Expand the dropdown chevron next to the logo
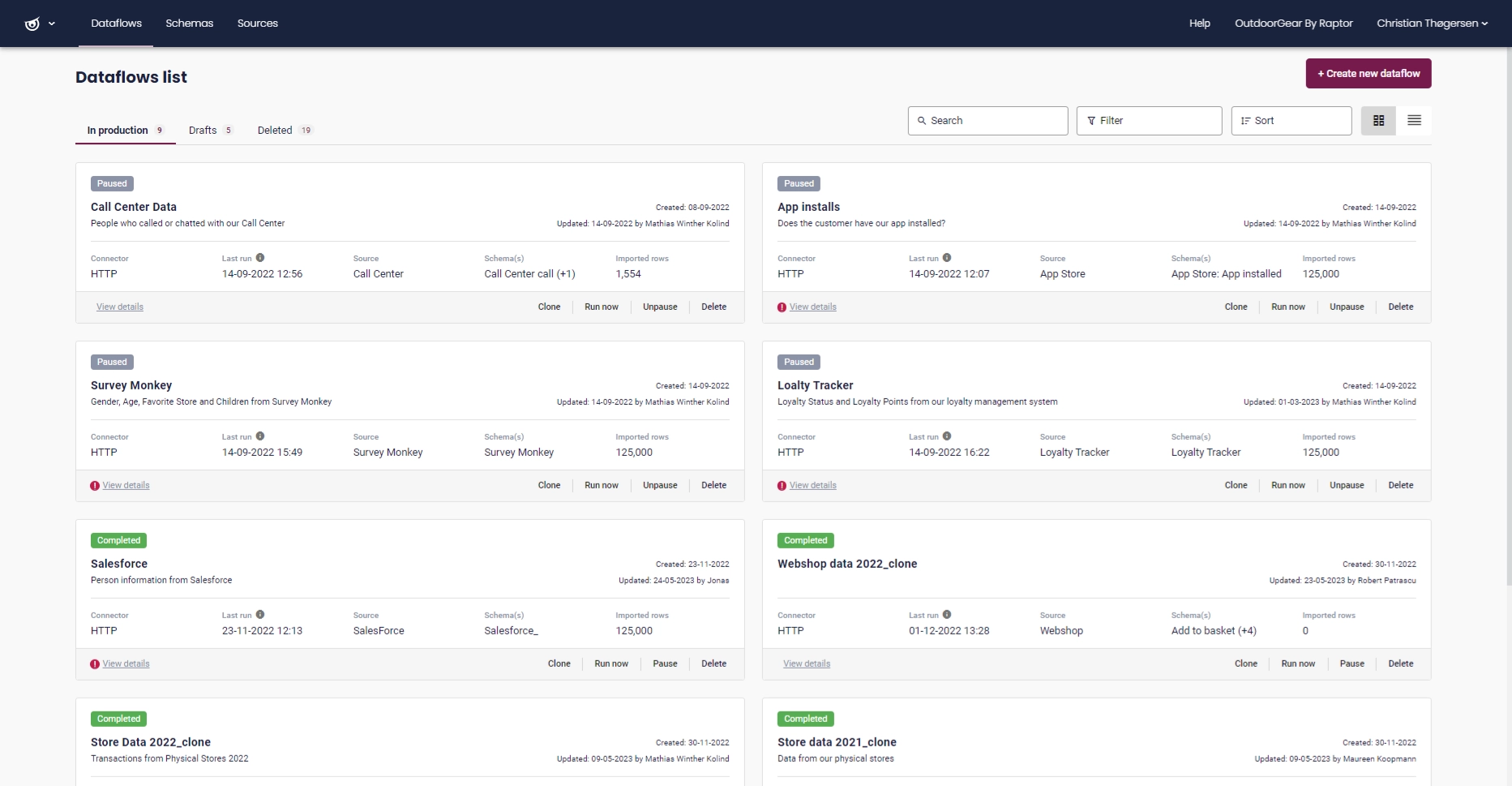 52,24
